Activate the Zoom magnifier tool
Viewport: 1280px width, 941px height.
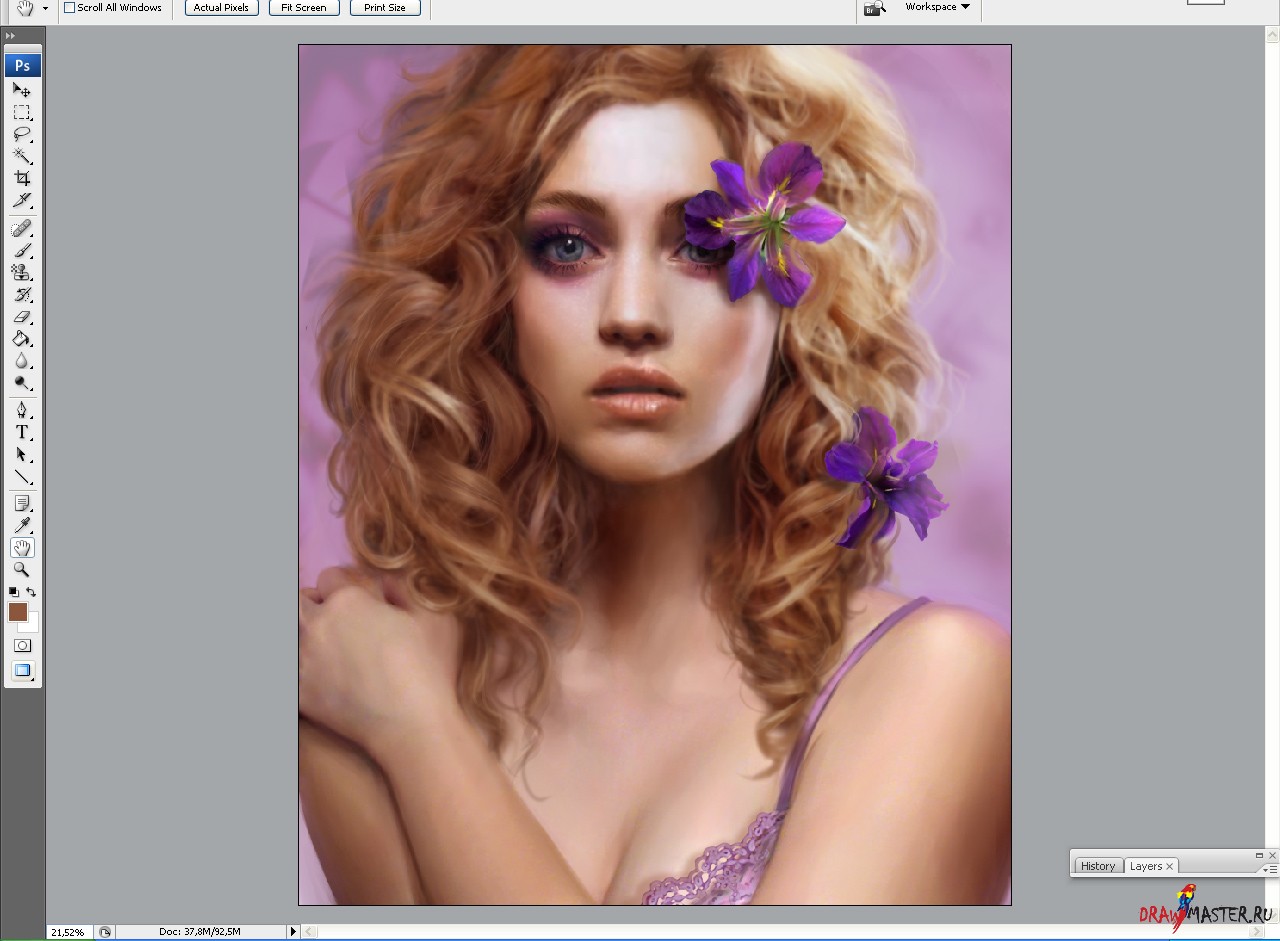pos(21,569)
